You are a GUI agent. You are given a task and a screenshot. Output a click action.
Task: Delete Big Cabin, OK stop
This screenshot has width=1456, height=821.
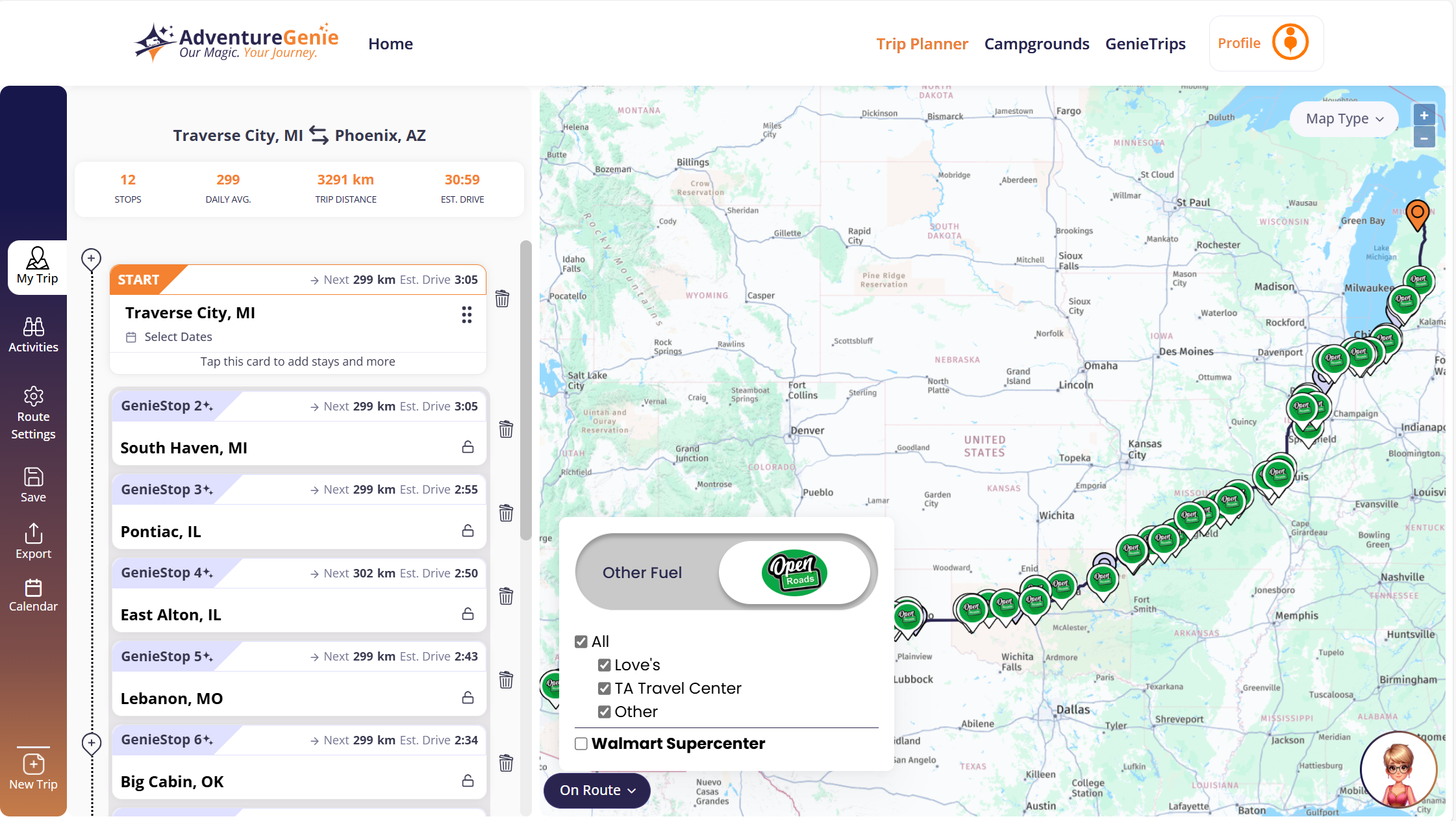tap(506, 763)
